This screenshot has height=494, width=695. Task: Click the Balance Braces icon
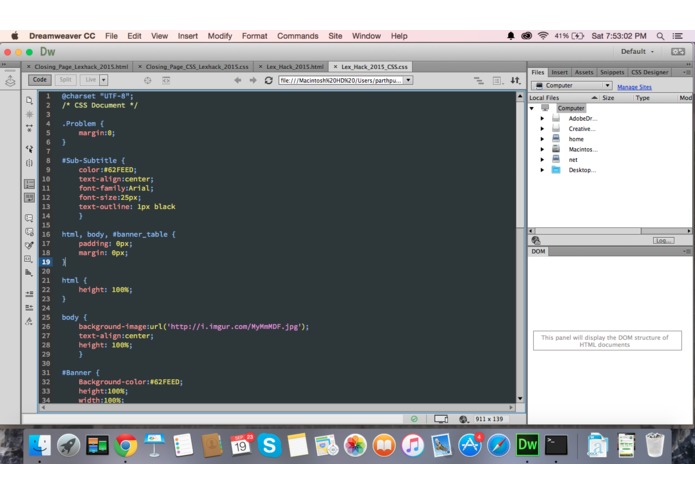[29, 163]
